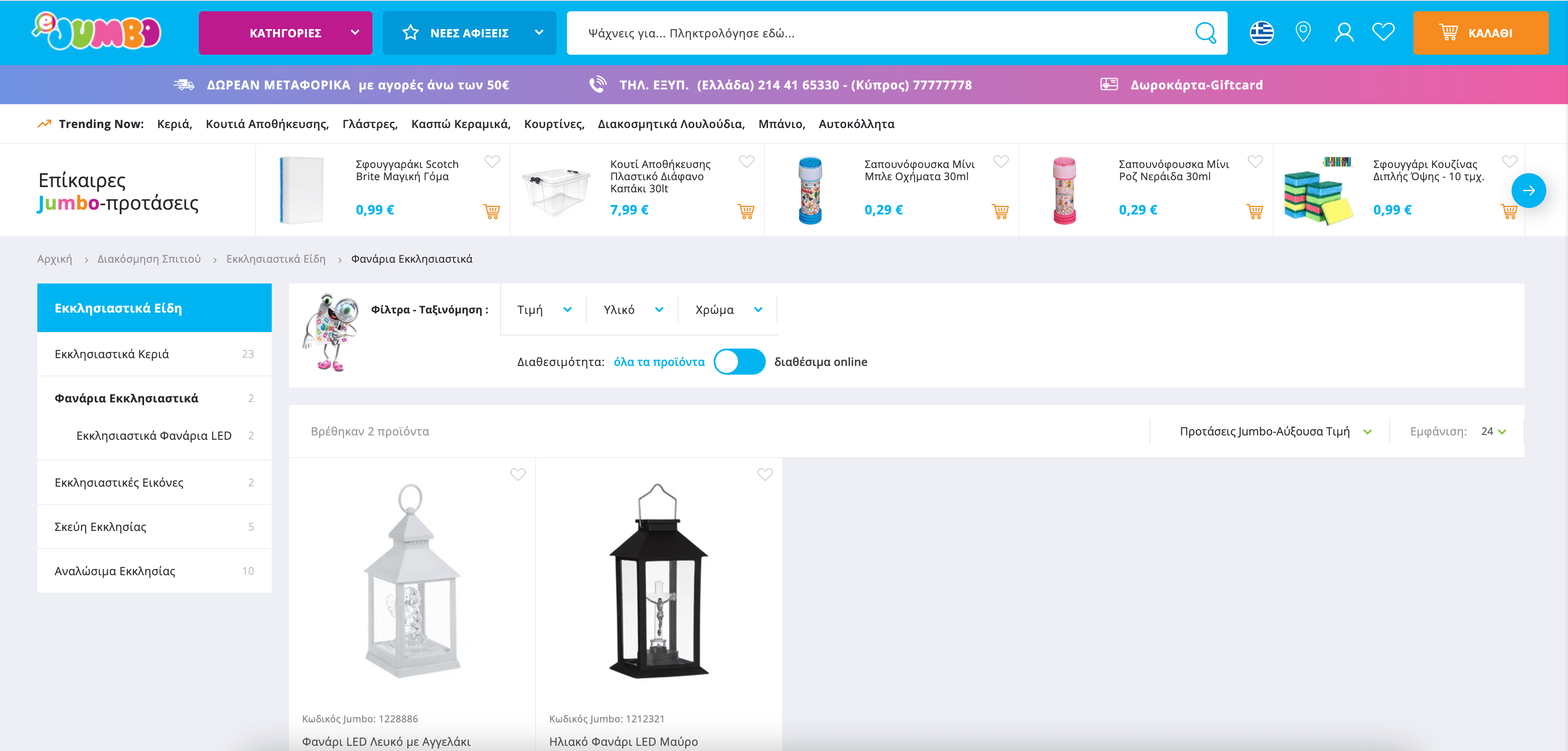Select Εκκλησιαστικά Κεριά in the sidebar
Screen dimensions: 1568x751
tap(112, 354)
